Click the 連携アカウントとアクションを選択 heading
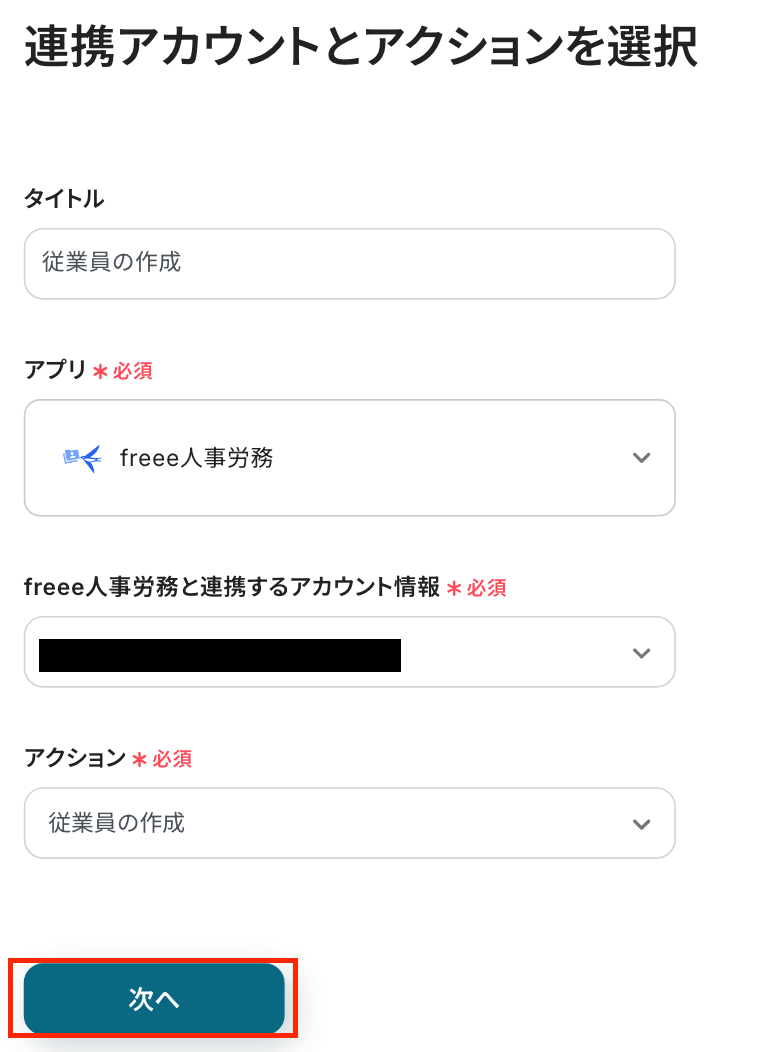Viewport: 782px width, 1052px height. pos(360,50)
